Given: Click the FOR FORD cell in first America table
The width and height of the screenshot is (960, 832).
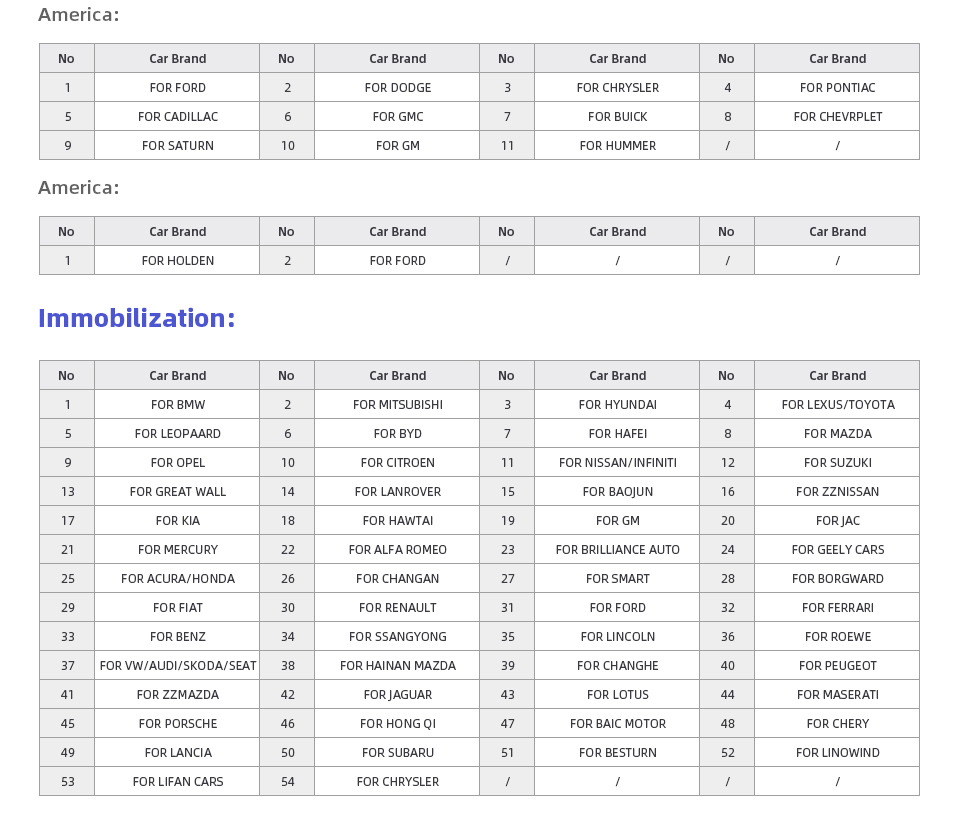Looking at the screenshot, I should click(x=177, y=88).
